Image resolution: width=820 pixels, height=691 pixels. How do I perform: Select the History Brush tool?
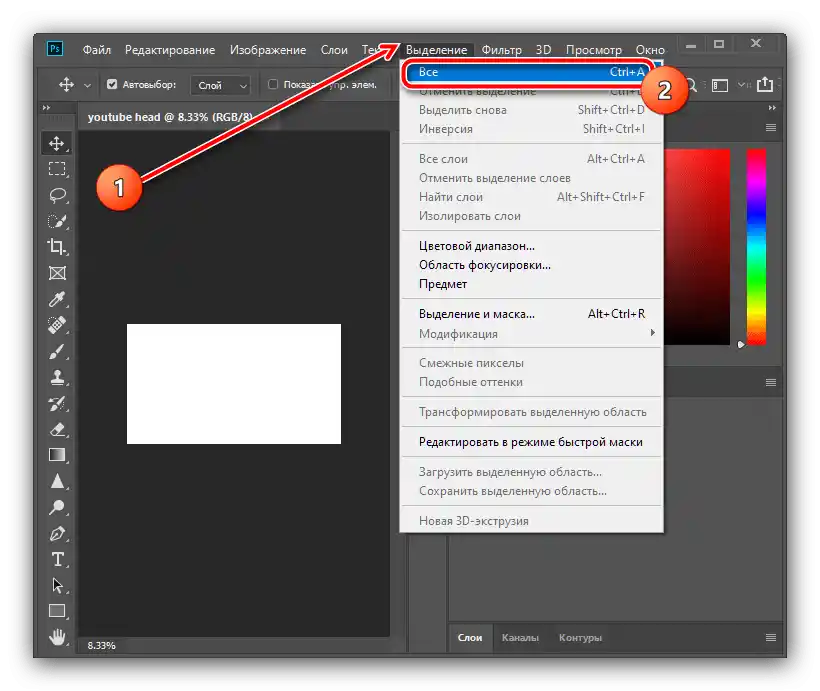(x=57, y=403)
